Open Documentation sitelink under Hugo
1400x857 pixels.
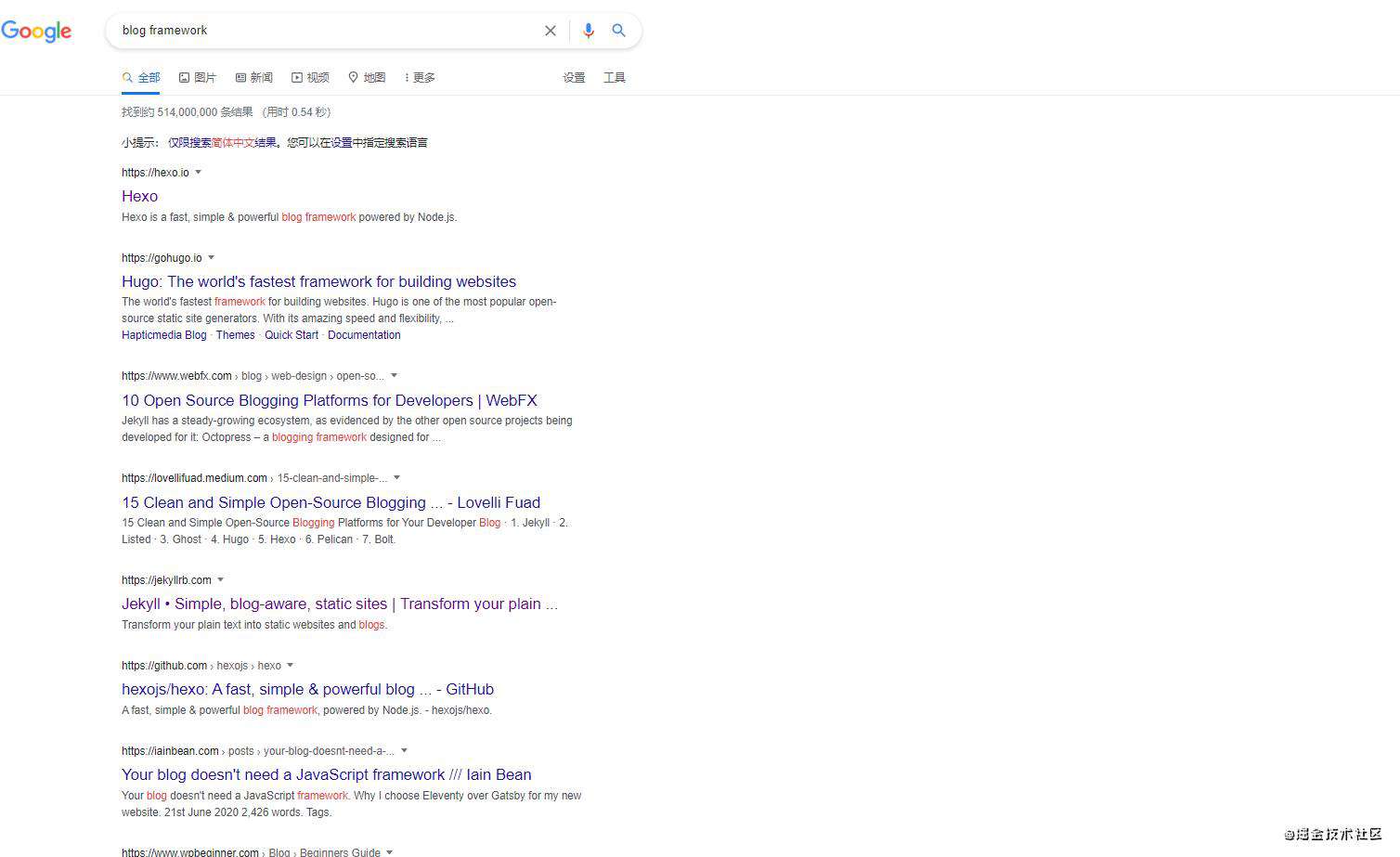pos(364,335)
